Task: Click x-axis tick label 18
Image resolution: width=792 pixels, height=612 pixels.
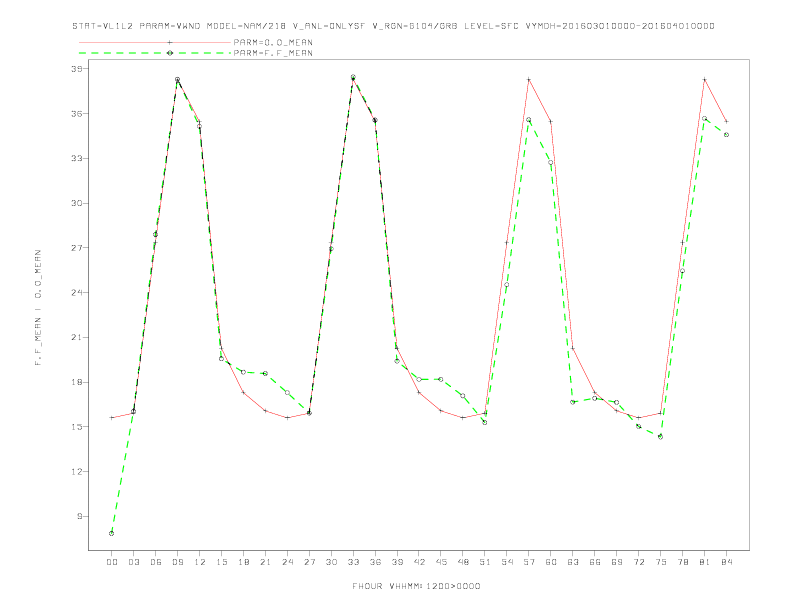Action: (x=243, y=562)
